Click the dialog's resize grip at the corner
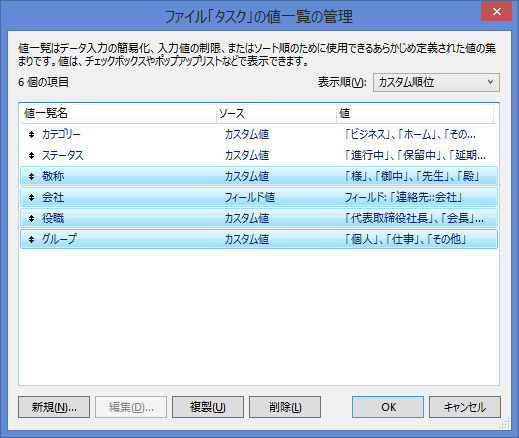The width and height of the screenshot is (519, 438). tap(505, 424)
